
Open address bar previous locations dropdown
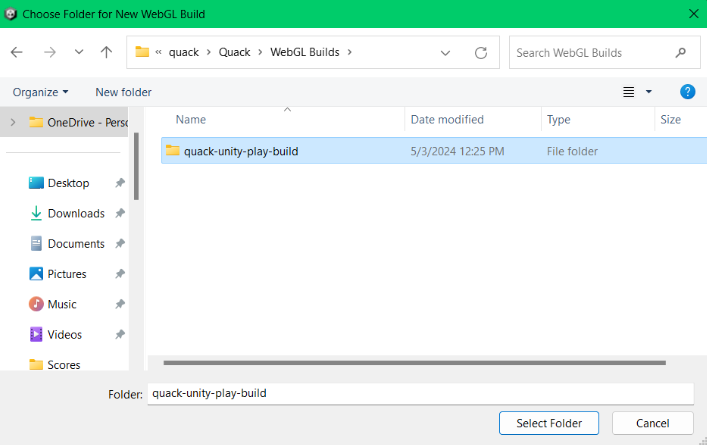click(445, 53)
